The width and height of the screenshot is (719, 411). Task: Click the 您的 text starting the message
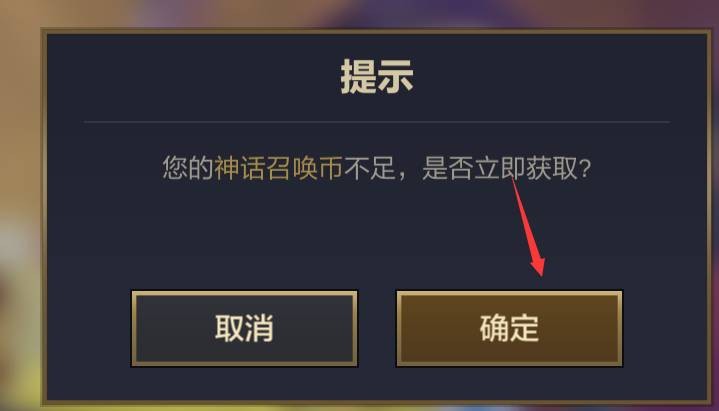point(188,168)
